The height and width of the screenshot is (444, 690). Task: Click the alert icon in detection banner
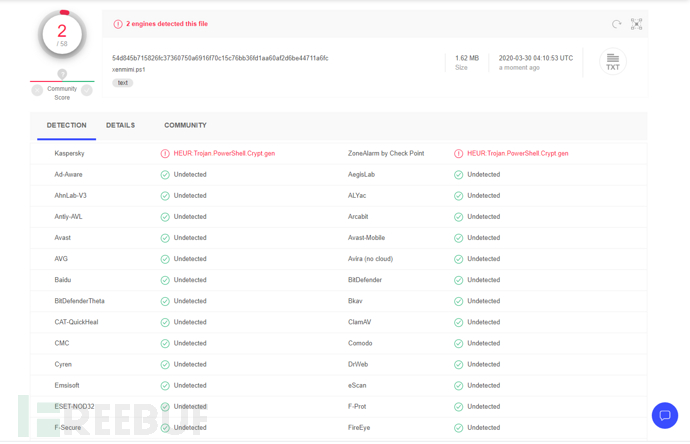tap(118, 24)
